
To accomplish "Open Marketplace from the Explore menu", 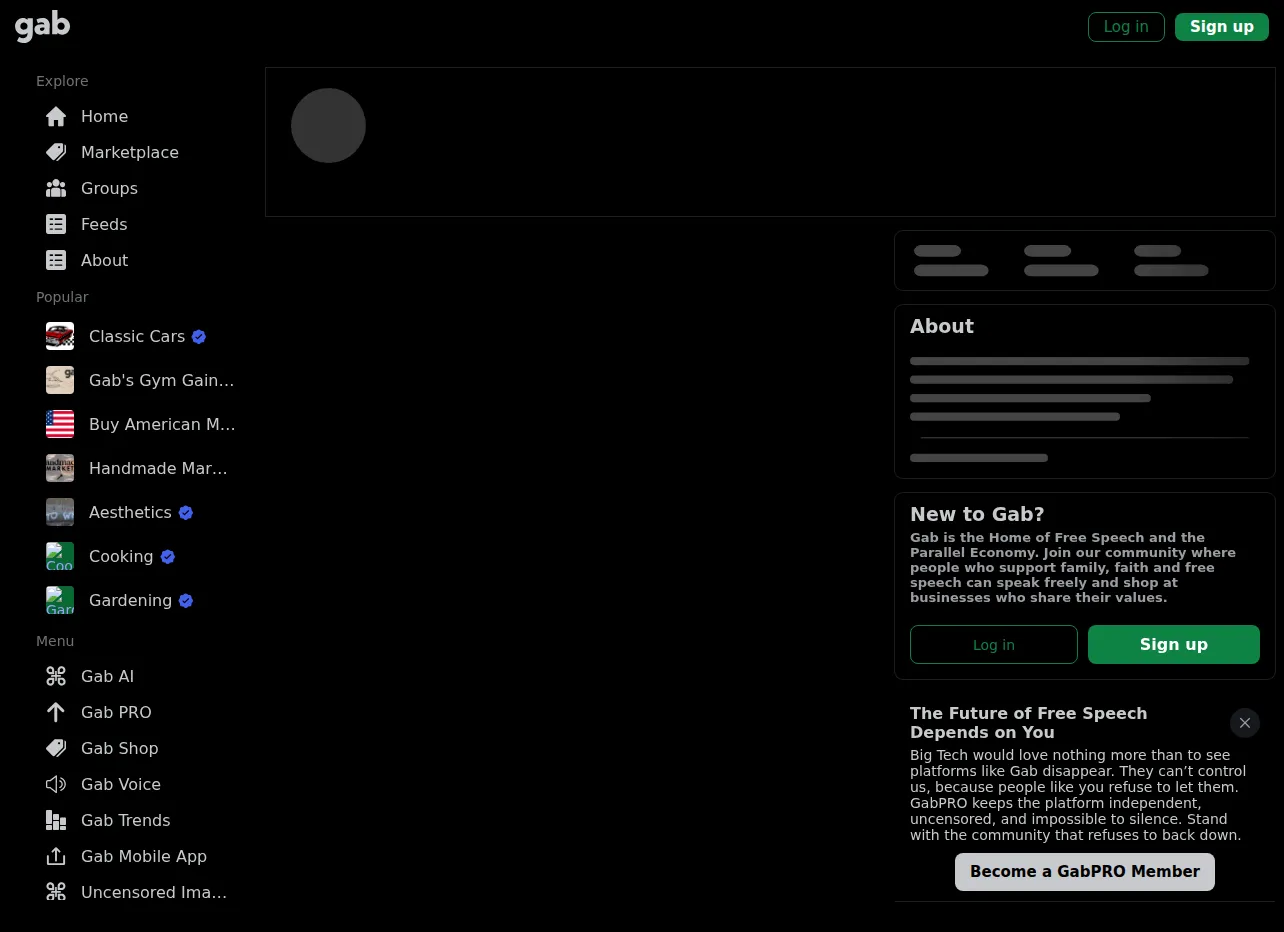I will pyautogui.click(x=130, y=153).
